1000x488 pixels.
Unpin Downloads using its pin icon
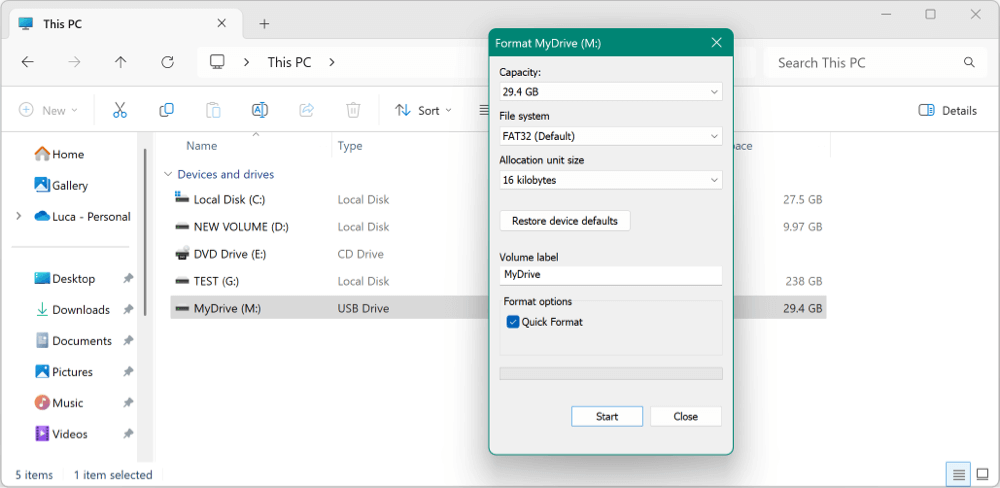[128, 309]
